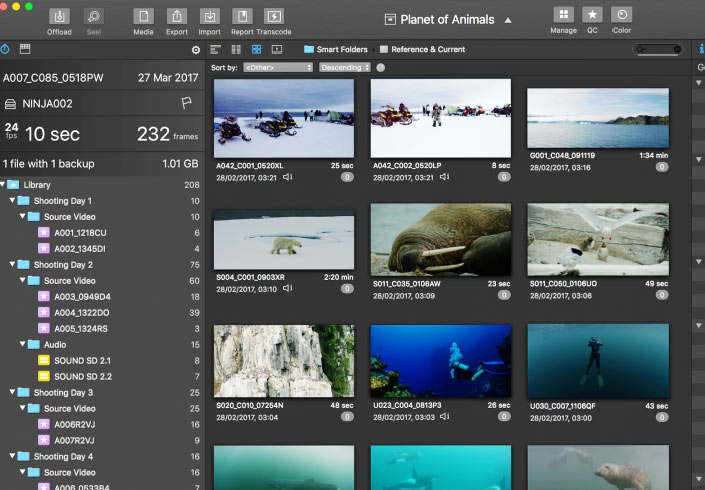Viewport: 705px width, 490px height.
Task: Click the Seal toolbar icon
Action: [94, 17]
